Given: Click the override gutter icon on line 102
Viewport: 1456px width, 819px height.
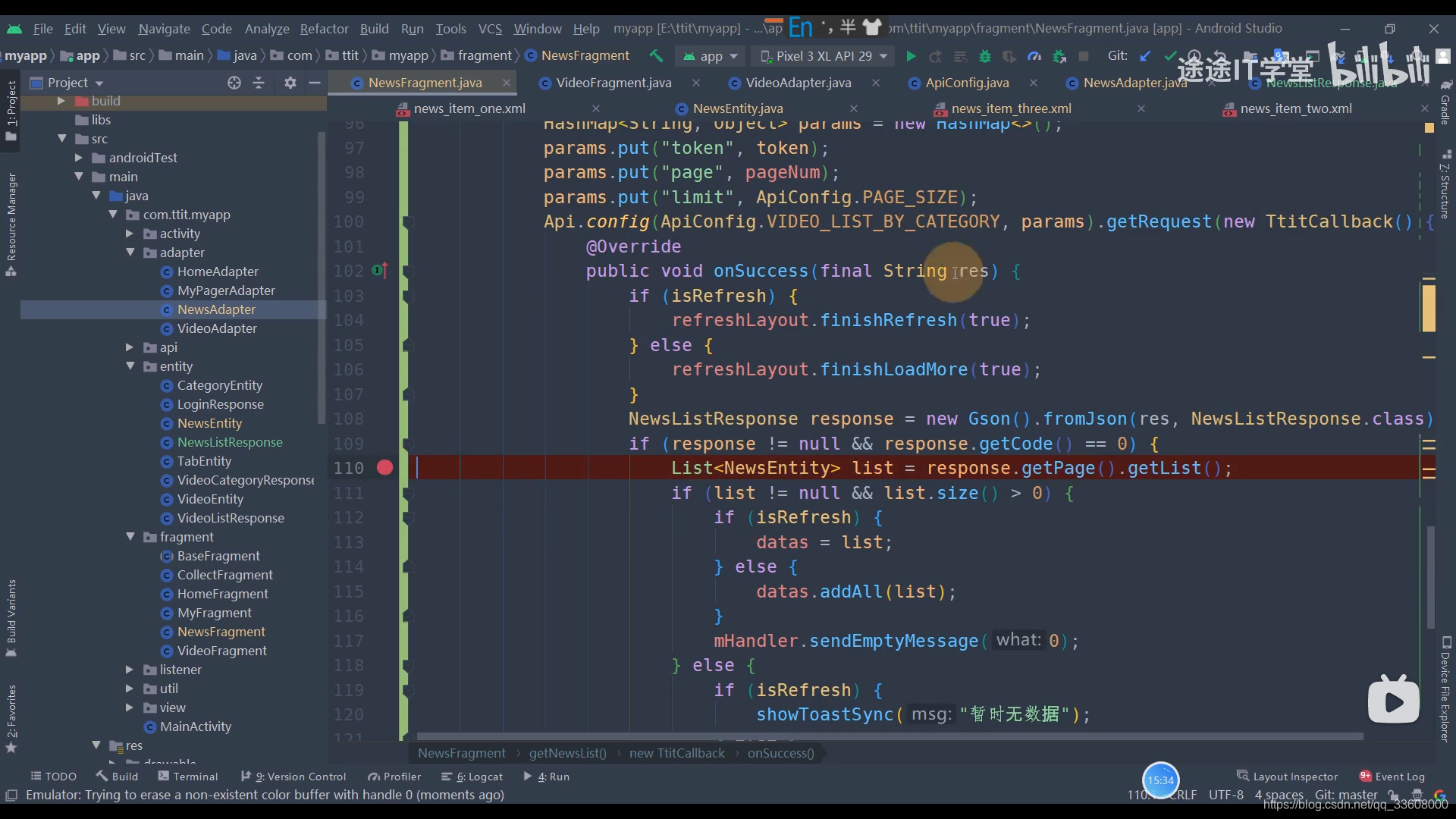Looking at the screenshot, I should (380, 271).
